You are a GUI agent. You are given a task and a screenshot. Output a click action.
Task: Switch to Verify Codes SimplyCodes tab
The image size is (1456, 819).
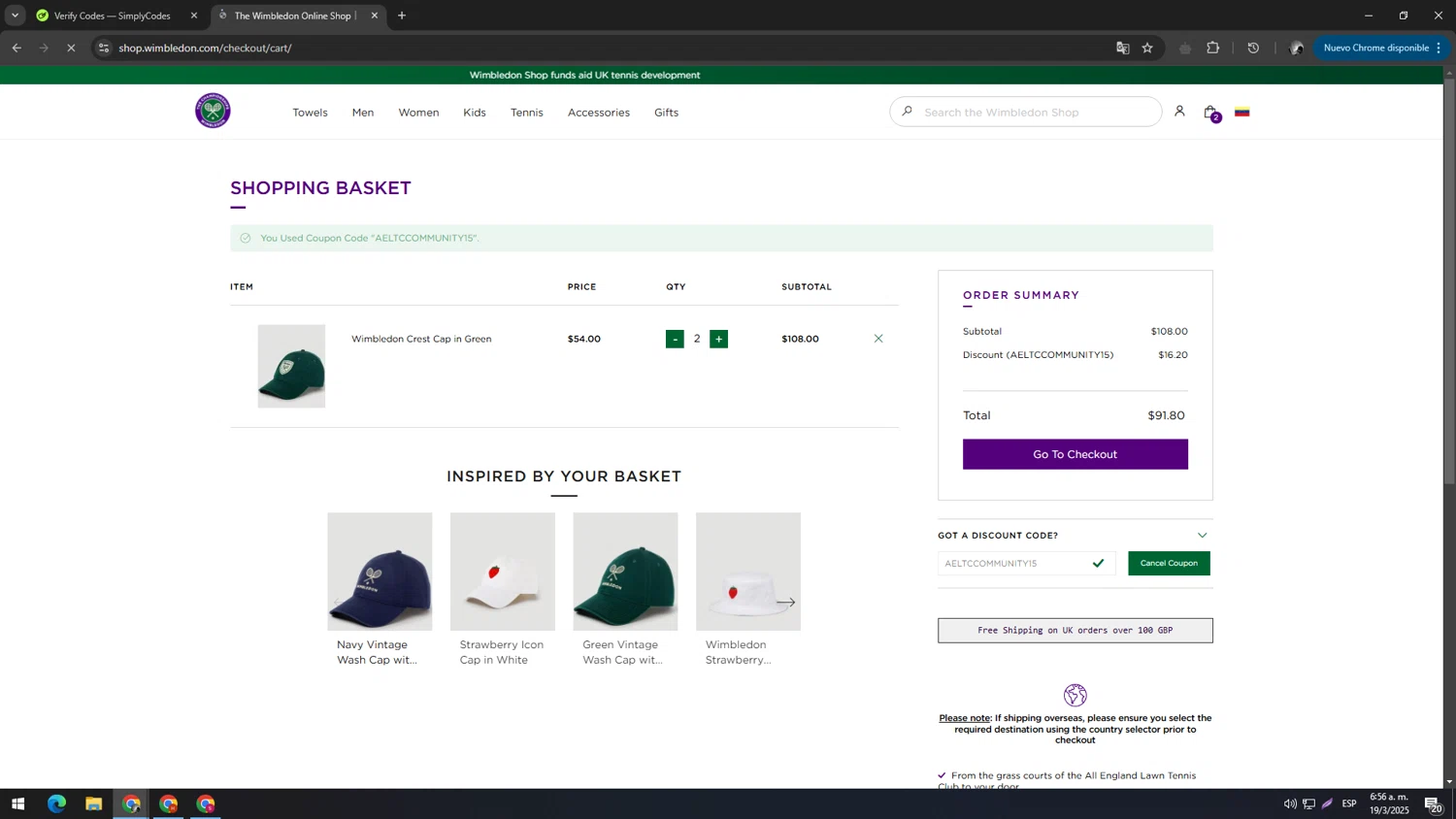tap(115, 16)
